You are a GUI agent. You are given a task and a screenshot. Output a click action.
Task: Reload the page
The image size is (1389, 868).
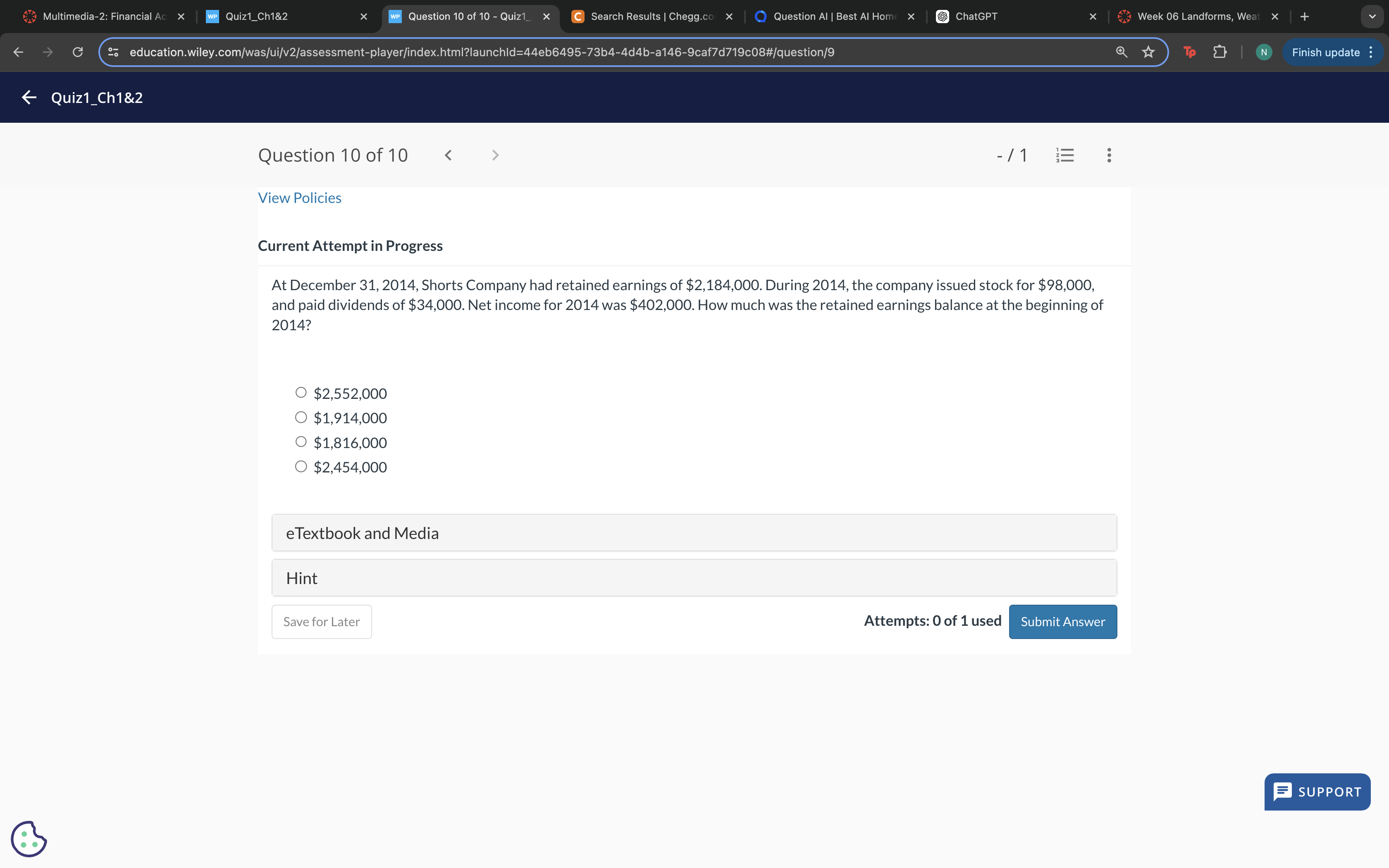(78, 52)
